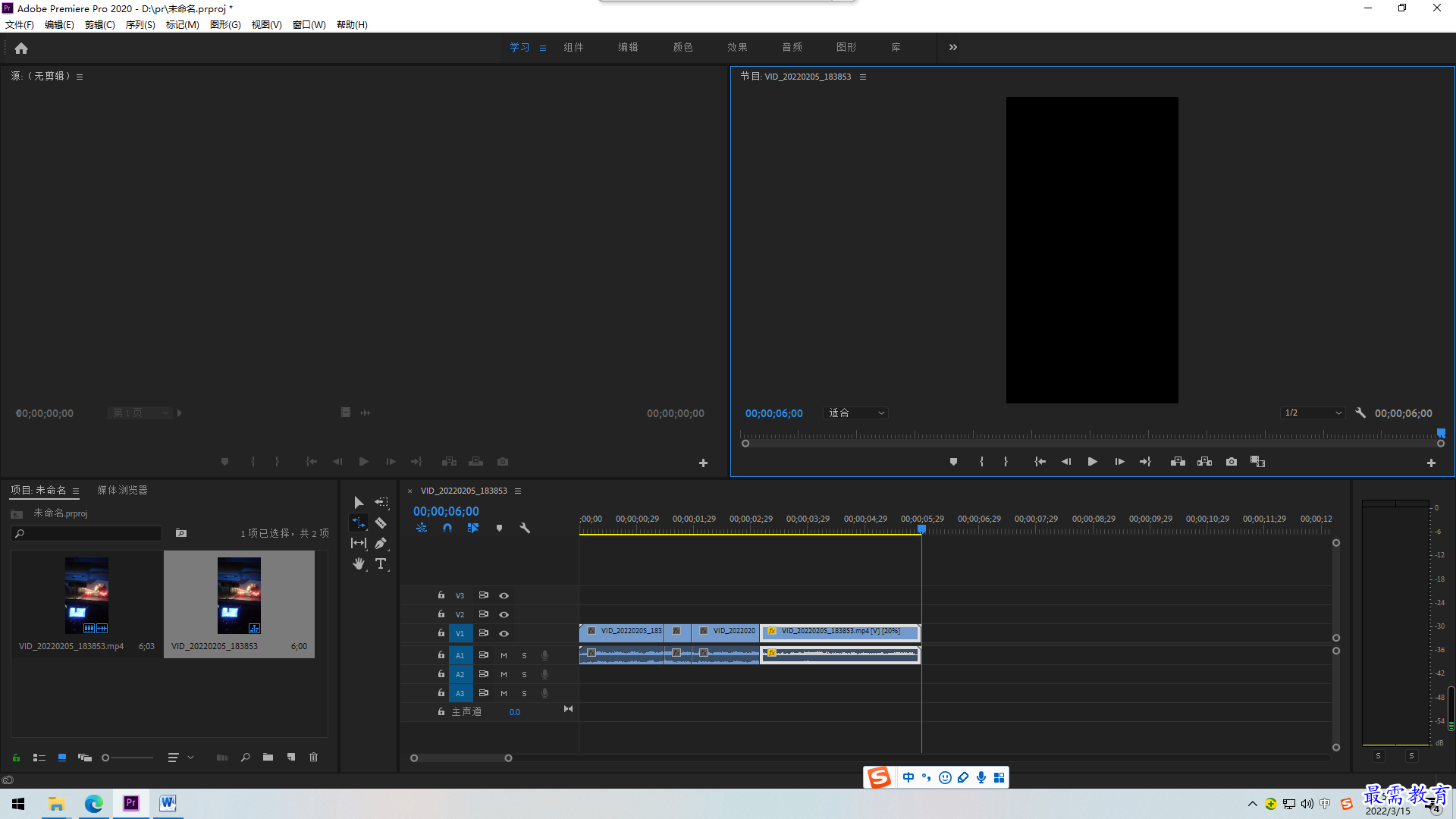The height and width of the screenshot is (819, 1456).
Task: Open timeline sequence panel menu
Action: pos(518,491)
